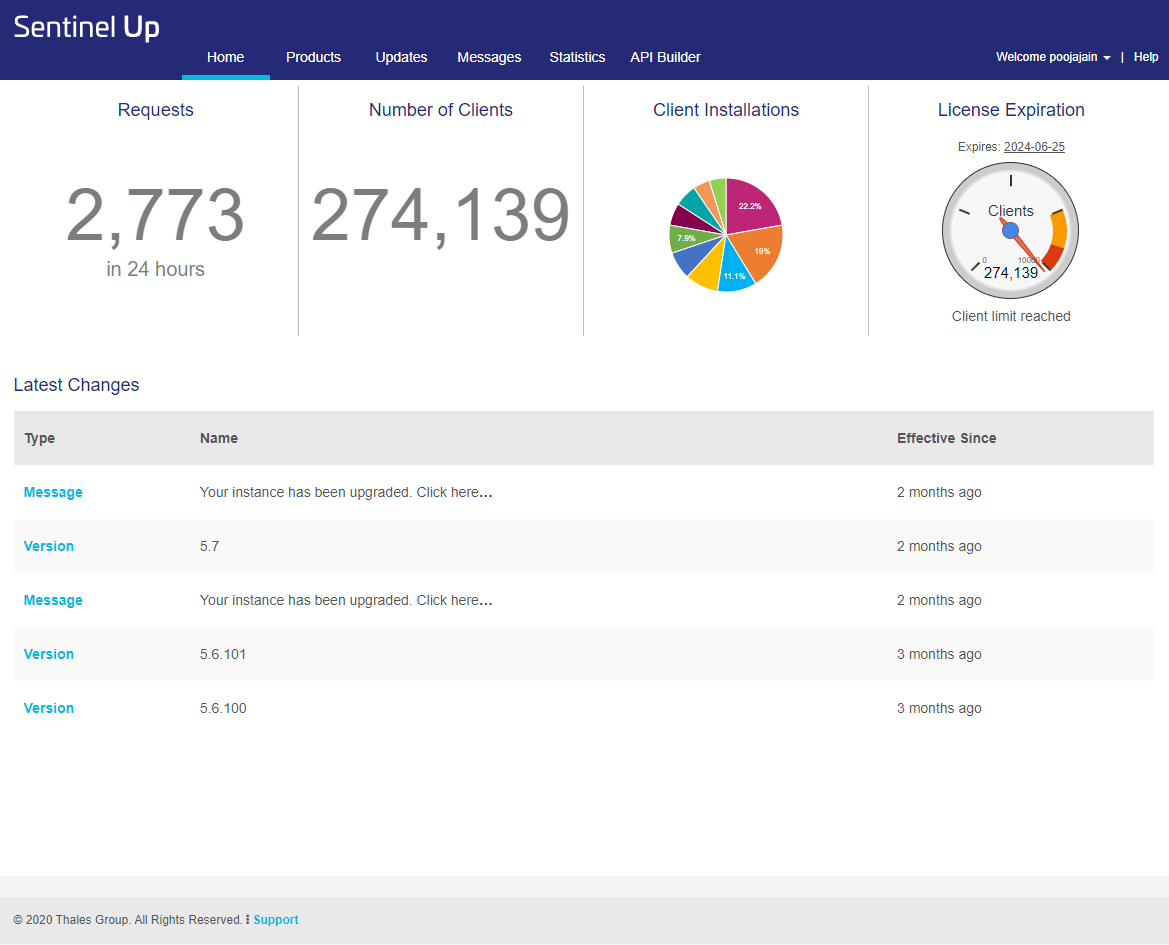Click the Requests heading
Viewport: 1169px width, 945px height.
click(x=155, y=110)
